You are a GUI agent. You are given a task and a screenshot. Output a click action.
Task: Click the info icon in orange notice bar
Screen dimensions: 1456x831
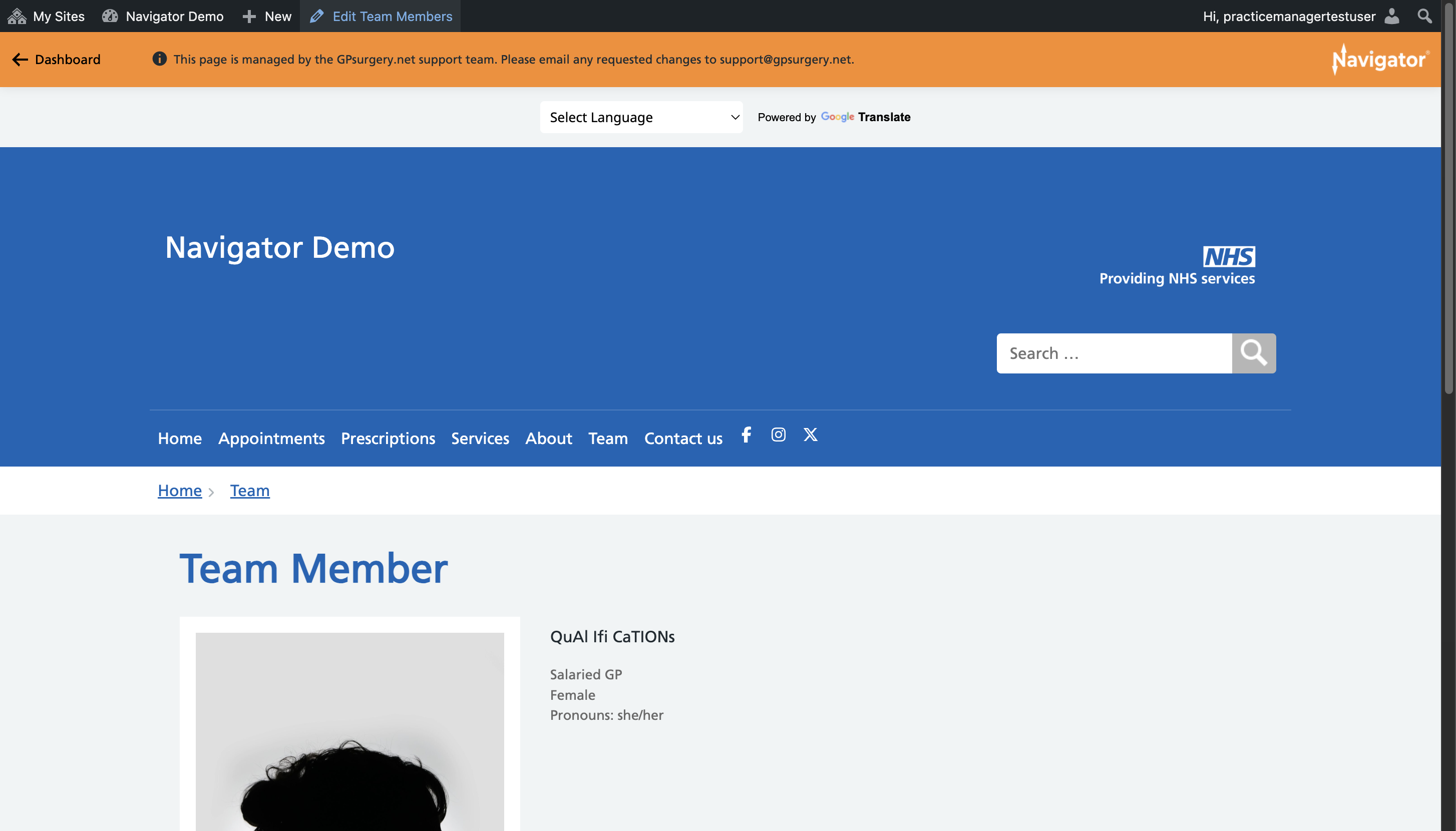pos(159,59)
